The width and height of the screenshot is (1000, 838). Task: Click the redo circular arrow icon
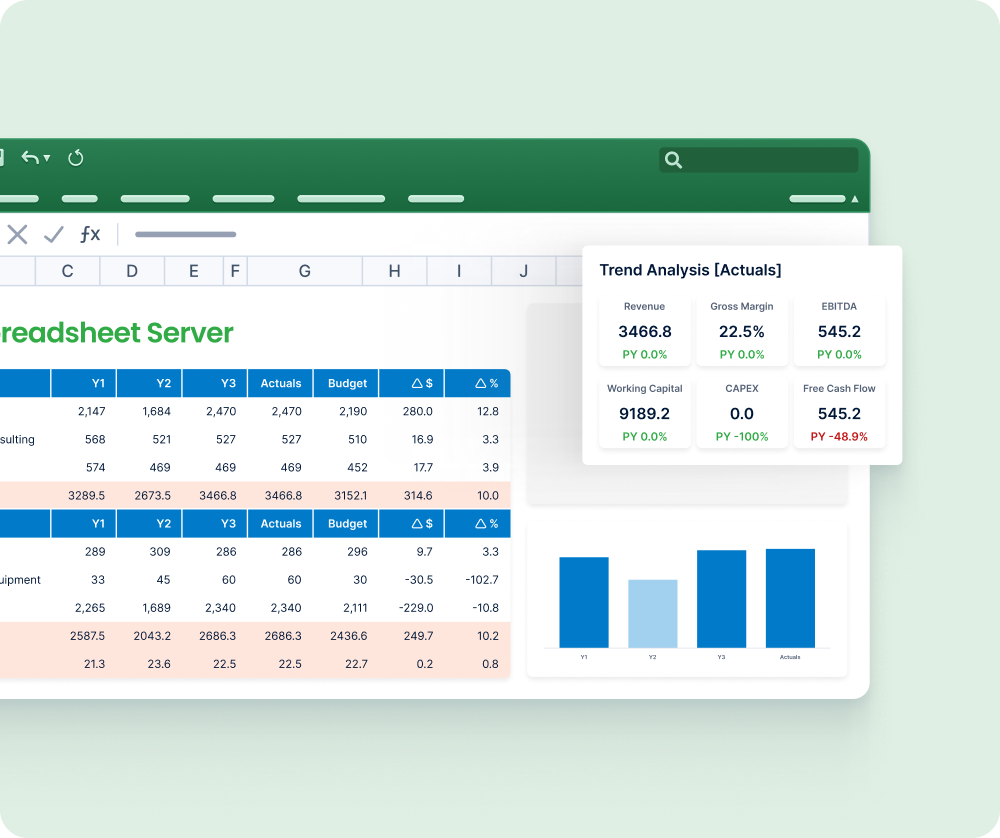click(75, 158)
